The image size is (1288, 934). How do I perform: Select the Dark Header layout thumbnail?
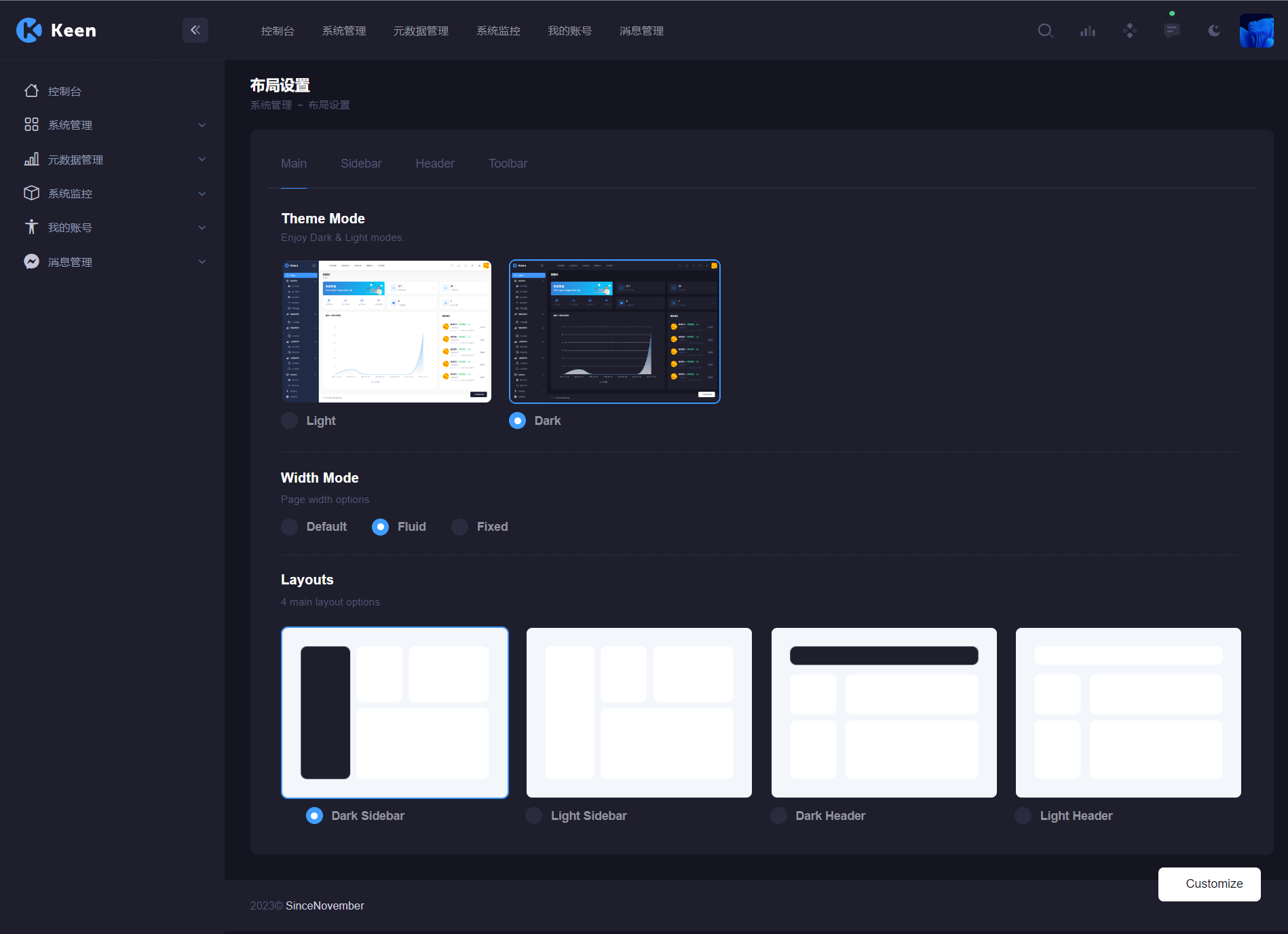884,713
